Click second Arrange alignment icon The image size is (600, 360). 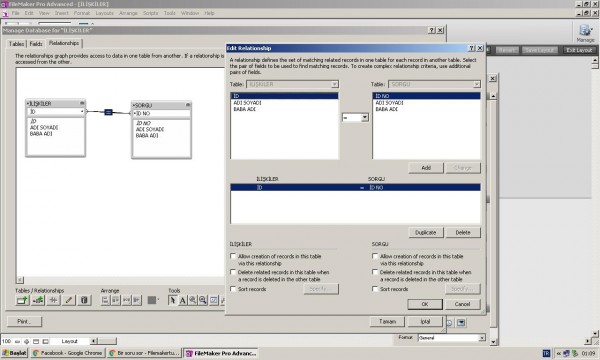click(x=116, y=300)
